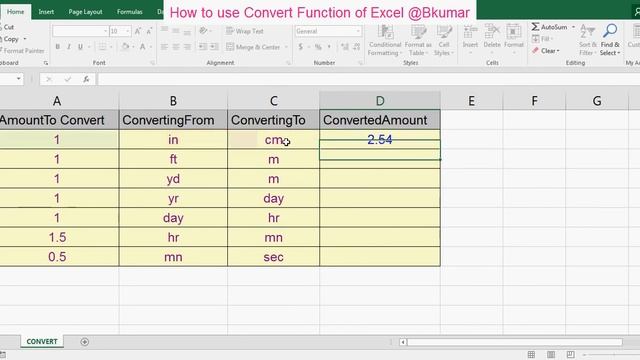Click Center alignment icon
This screenshot has width=640, height=360.
(x=176, y=47)
